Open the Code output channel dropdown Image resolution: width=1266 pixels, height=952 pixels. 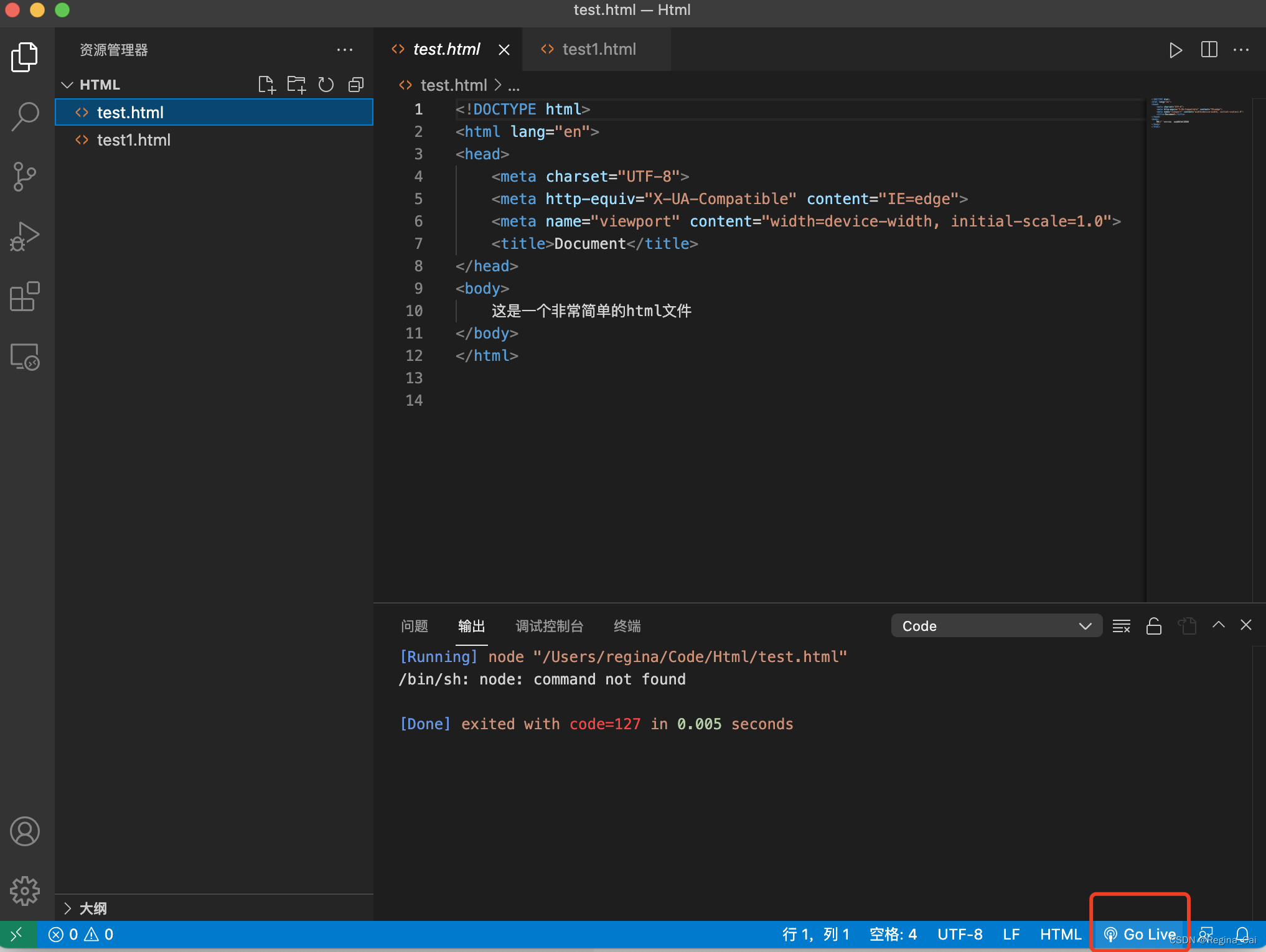[x=996, y=626]
